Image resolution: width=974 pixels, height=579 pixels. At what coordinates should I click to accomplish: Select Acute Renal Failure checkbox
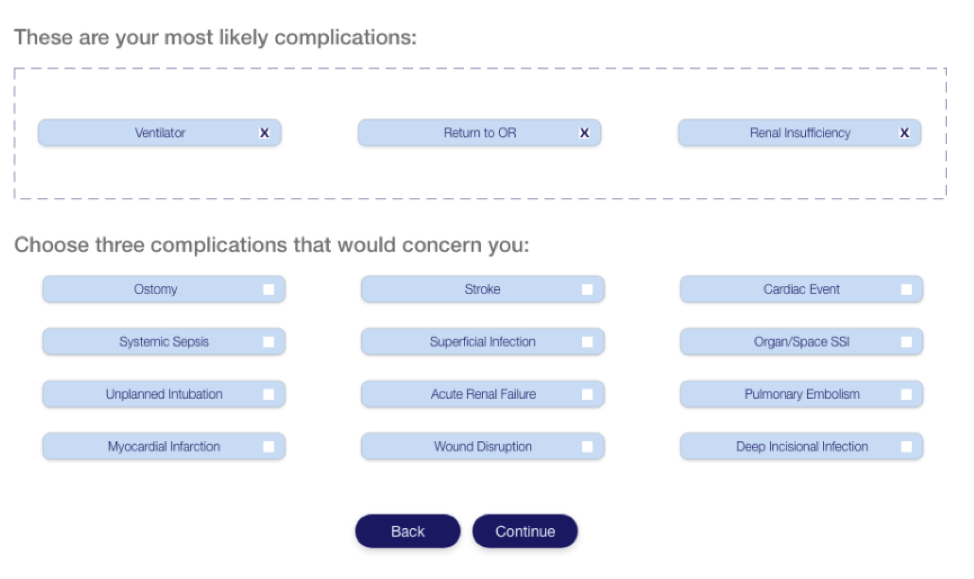point(587,394)
